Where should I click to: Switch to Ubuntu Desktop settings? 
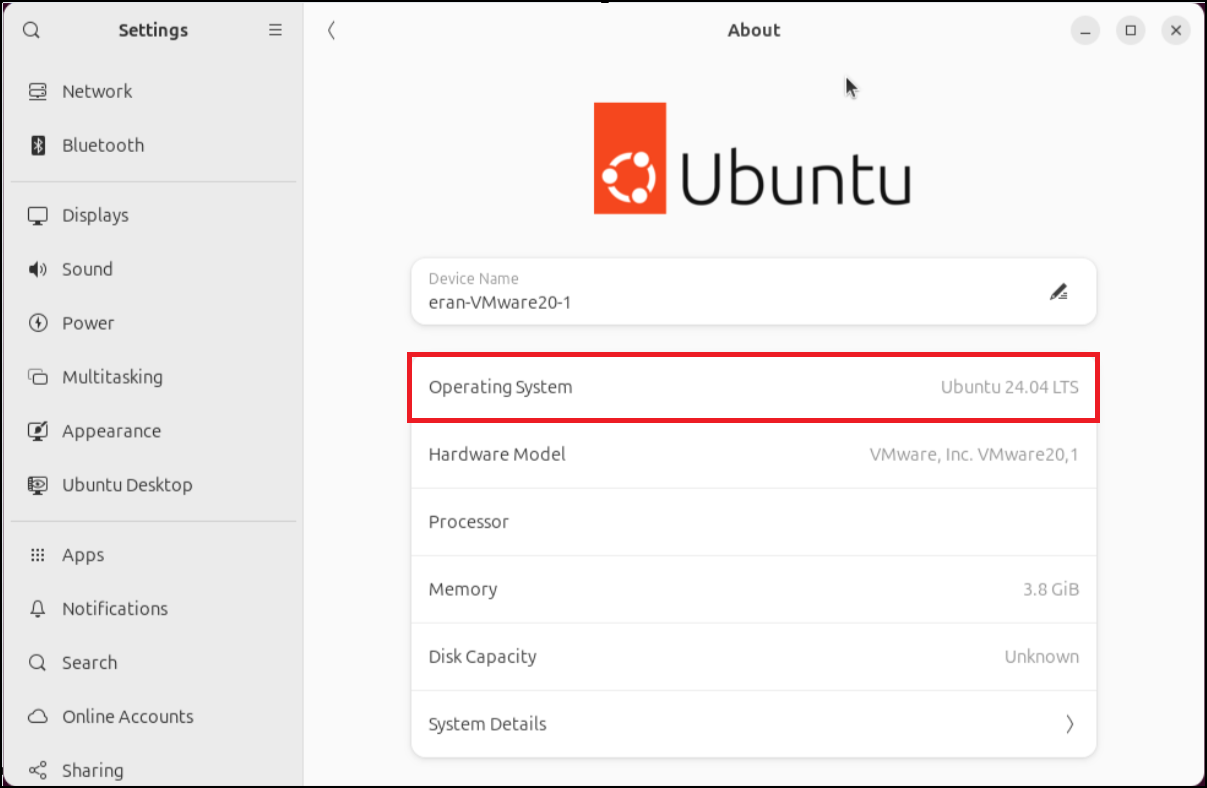click(x=127, y=485)
